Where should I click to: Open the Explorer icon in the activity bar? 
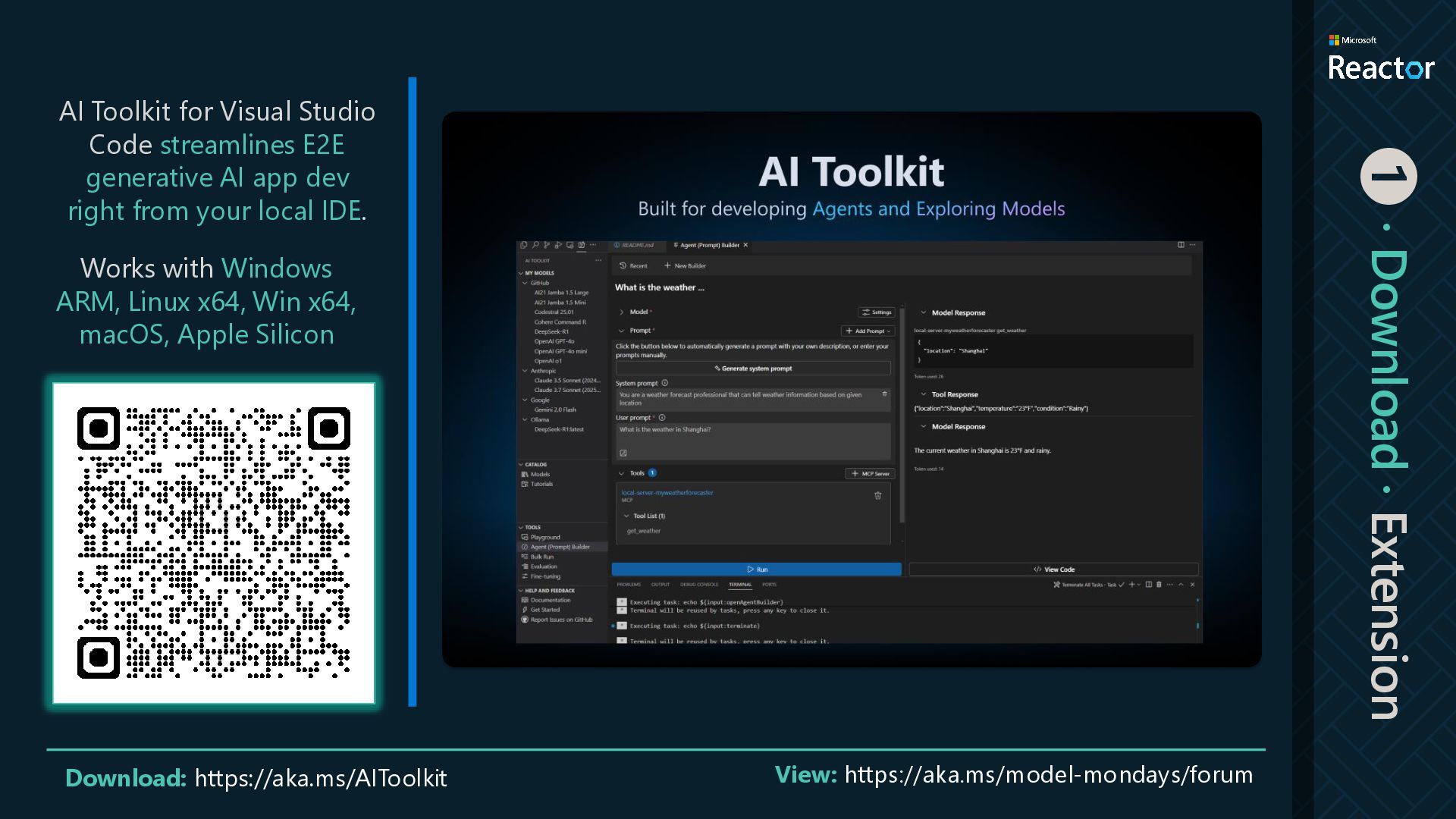(523, 245)
